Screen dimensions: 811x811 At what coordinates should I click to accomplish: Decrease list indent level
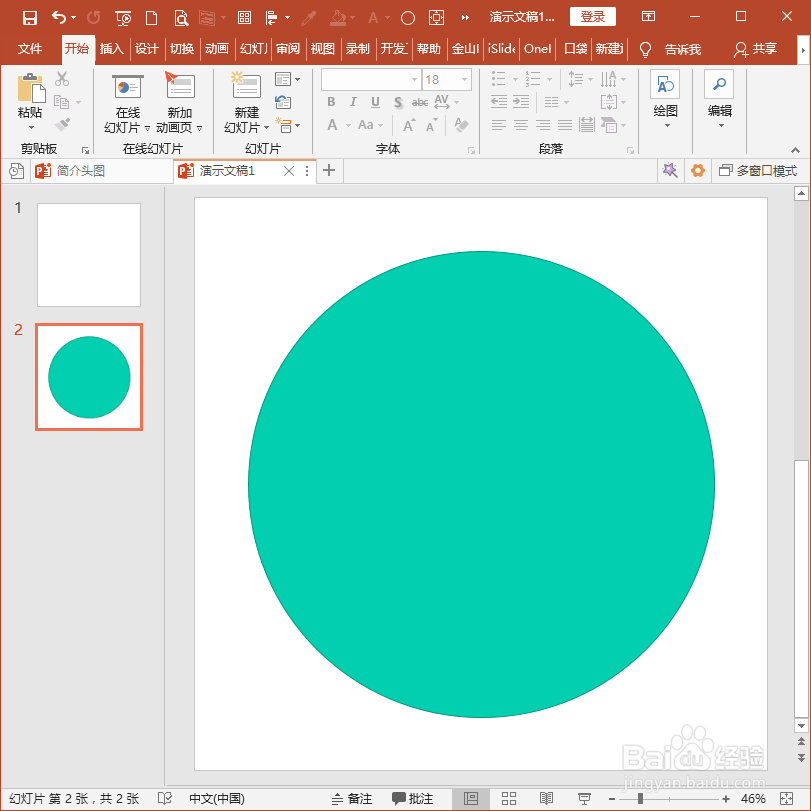click(499, 102)
